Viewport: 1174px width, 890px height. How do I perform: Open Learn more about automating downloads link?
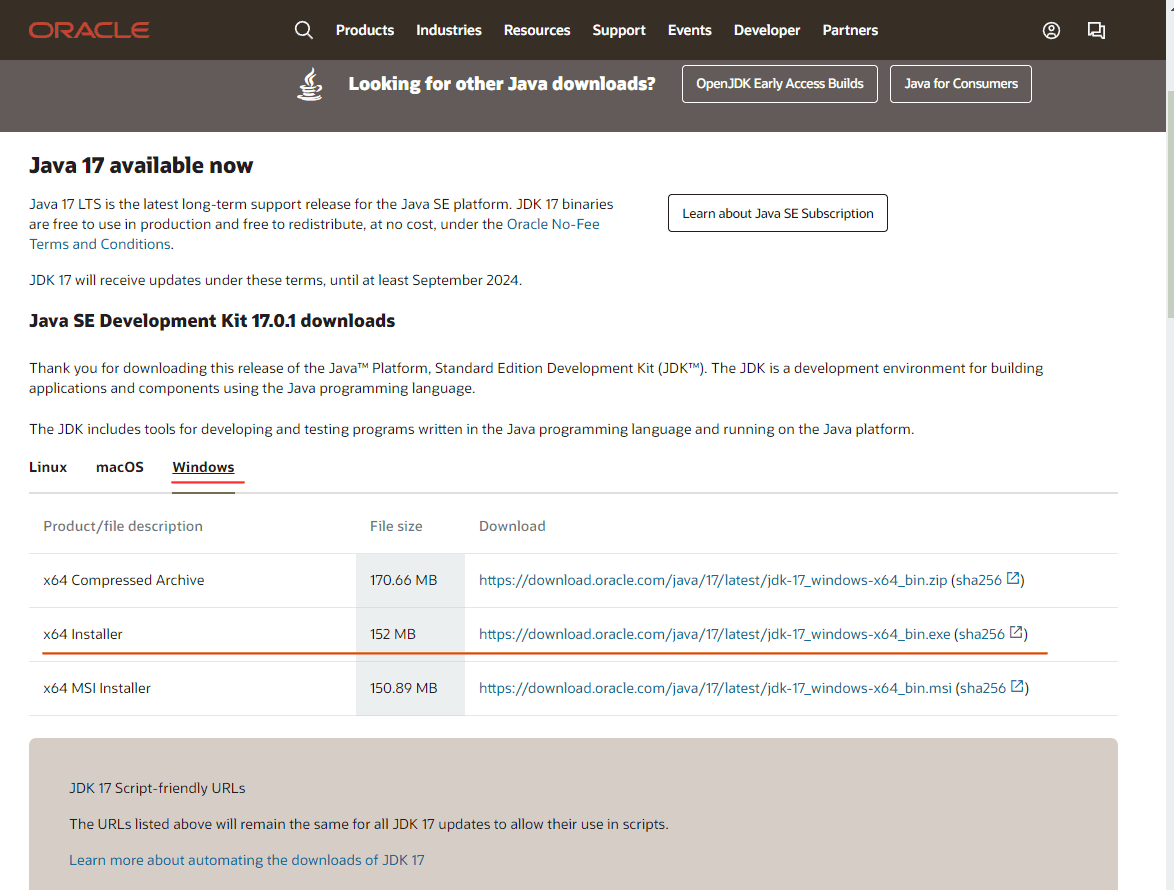246,860
